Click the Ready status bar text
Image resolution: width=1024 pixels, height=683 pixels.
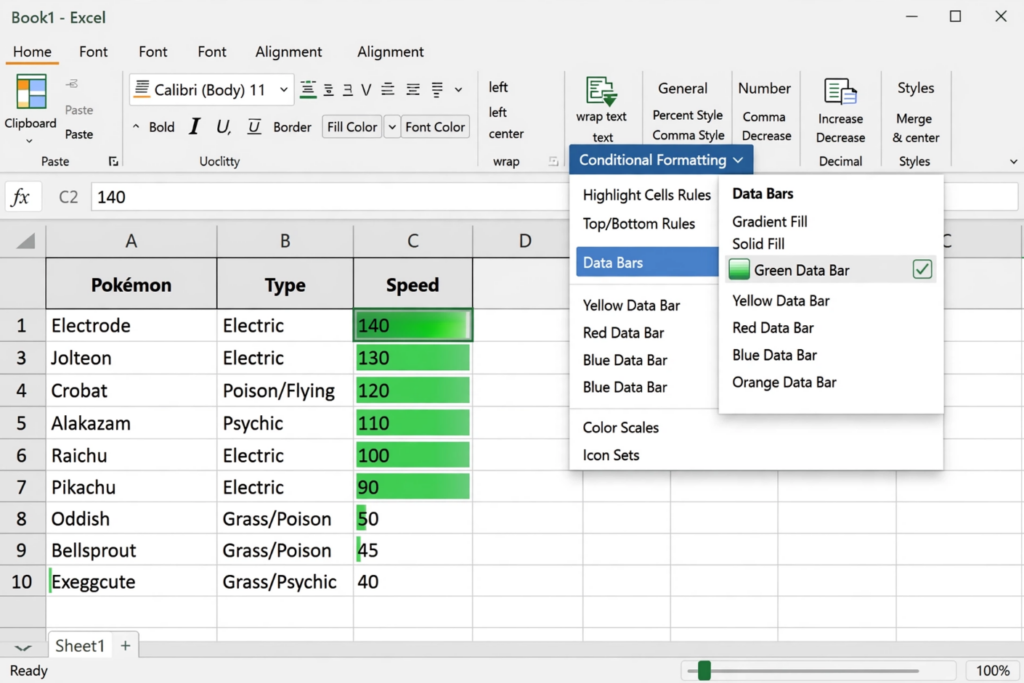pos(29,671)
